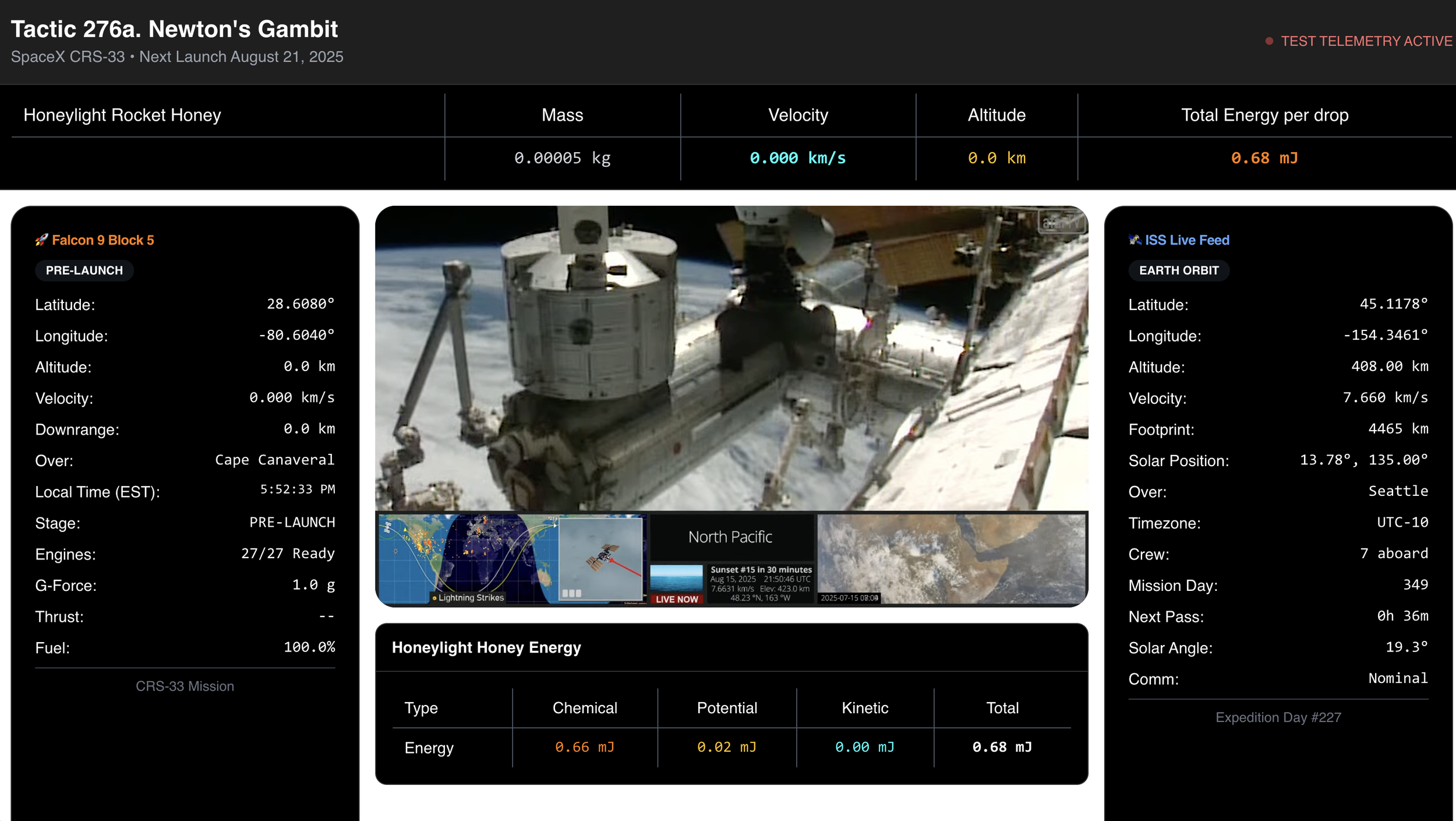Image resolution: width=1456 pixels, height=821 pixels.
Task: Select the Total Energy per drop header
Action: (1264, 115)
